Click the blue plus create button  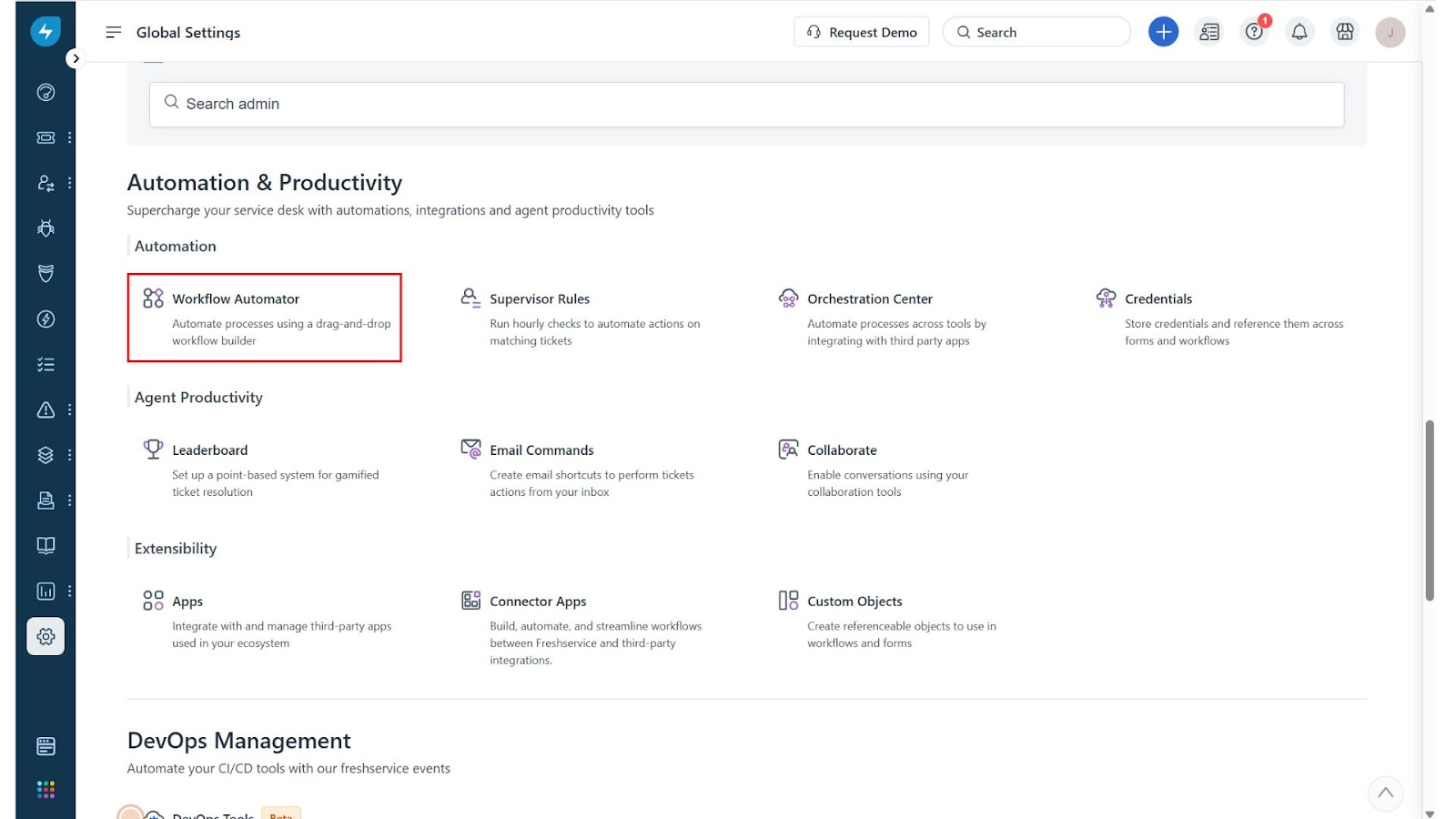tap(1163, 32)
